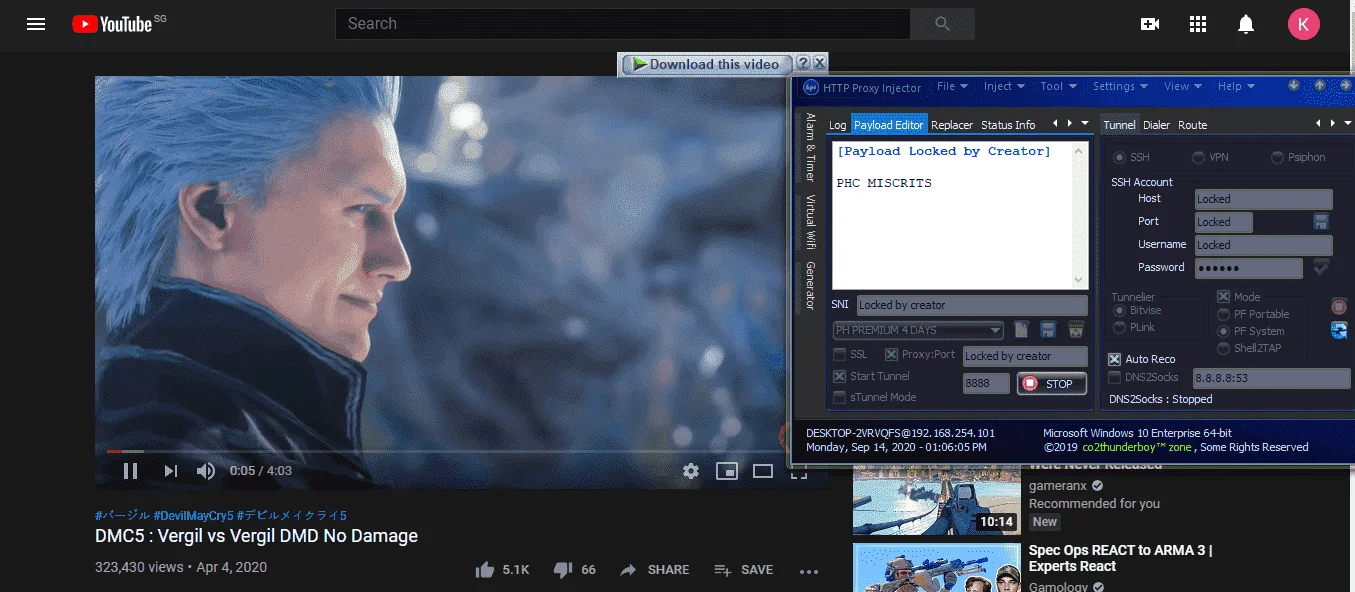This screenshot has height=592, width=1355.
Task: Select the PF Portable radio option
Action: [x=1223, y=314]
